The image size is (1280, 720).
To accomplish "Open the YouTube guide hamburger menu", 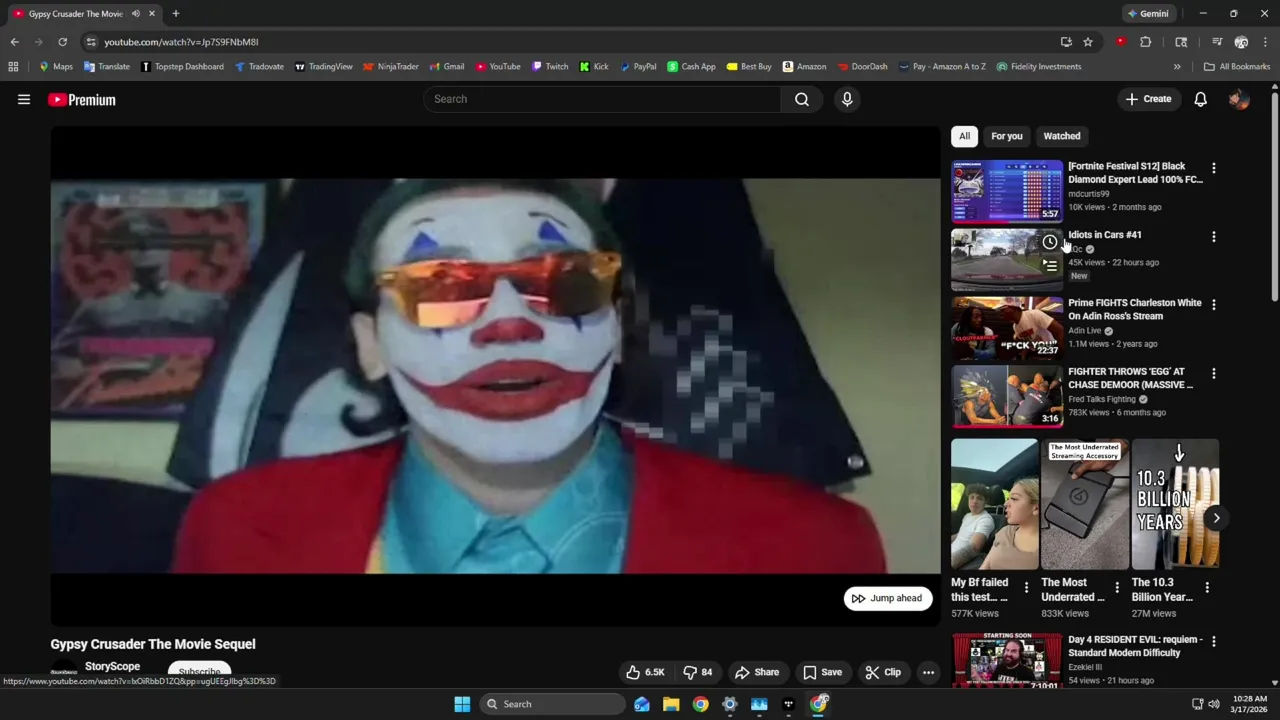I will tap(24, 99).
